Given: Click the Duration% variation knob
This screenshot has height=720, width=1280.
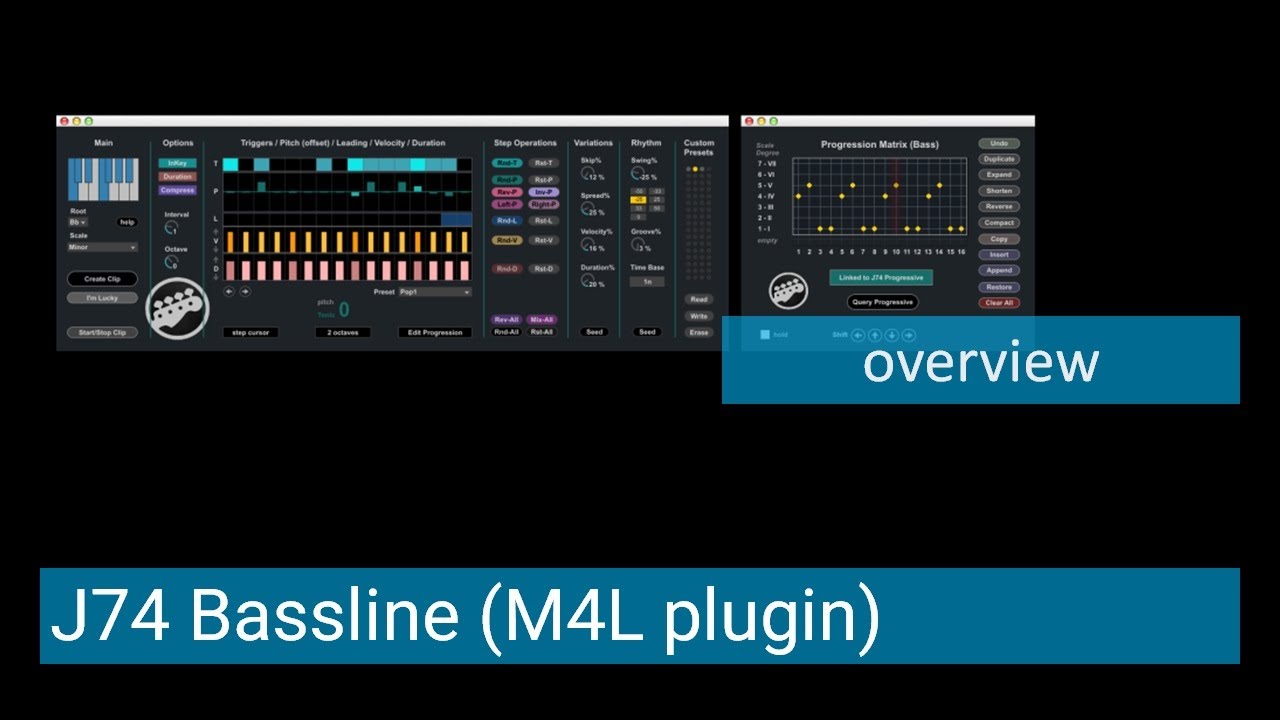Looking at the screenshot, I should [x=587, y=280].
